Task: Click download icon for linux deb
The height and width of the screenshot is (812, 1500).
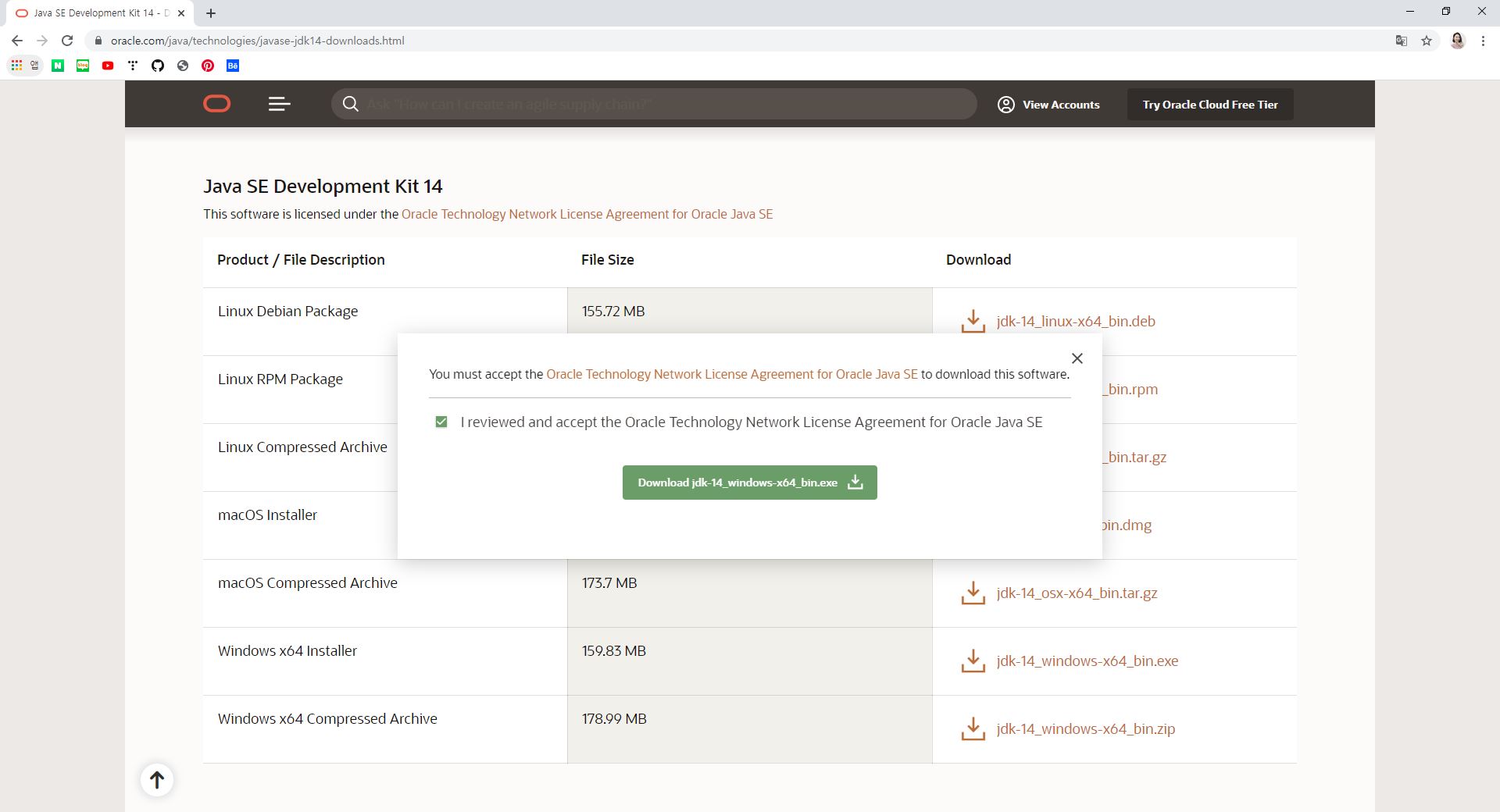Action: pos(973,321)
